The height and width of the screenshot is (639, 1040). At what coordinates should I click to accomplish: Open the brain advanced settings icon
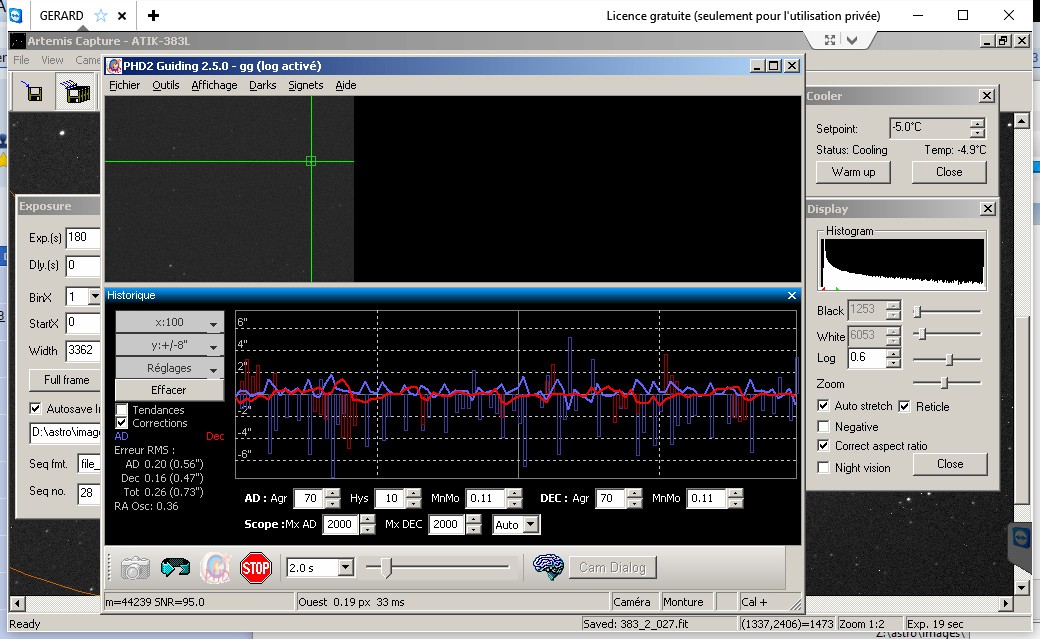549,567
